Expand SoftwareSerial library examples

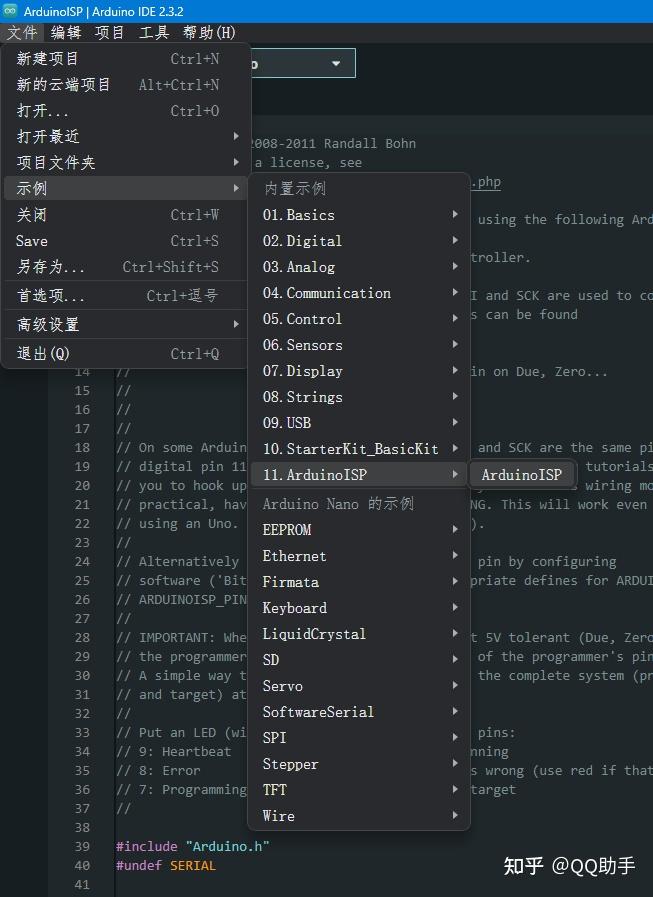359,712
